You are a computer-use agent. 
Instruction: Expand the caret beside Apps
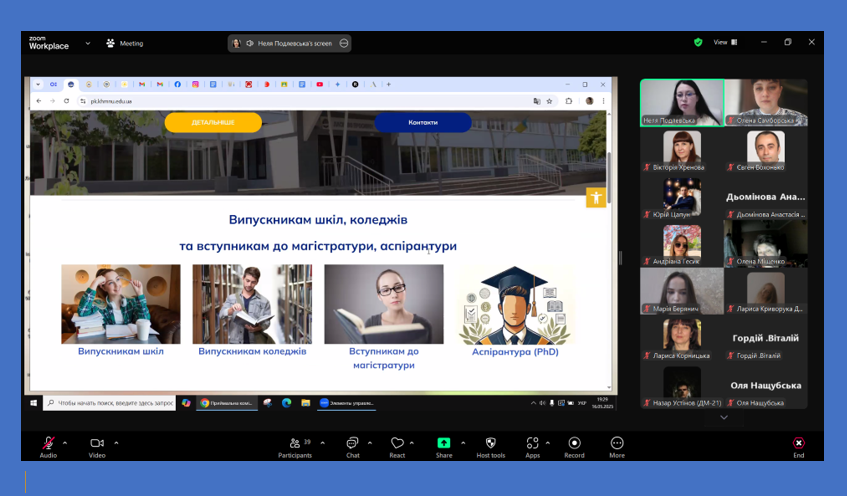click(x=548, y=443)
